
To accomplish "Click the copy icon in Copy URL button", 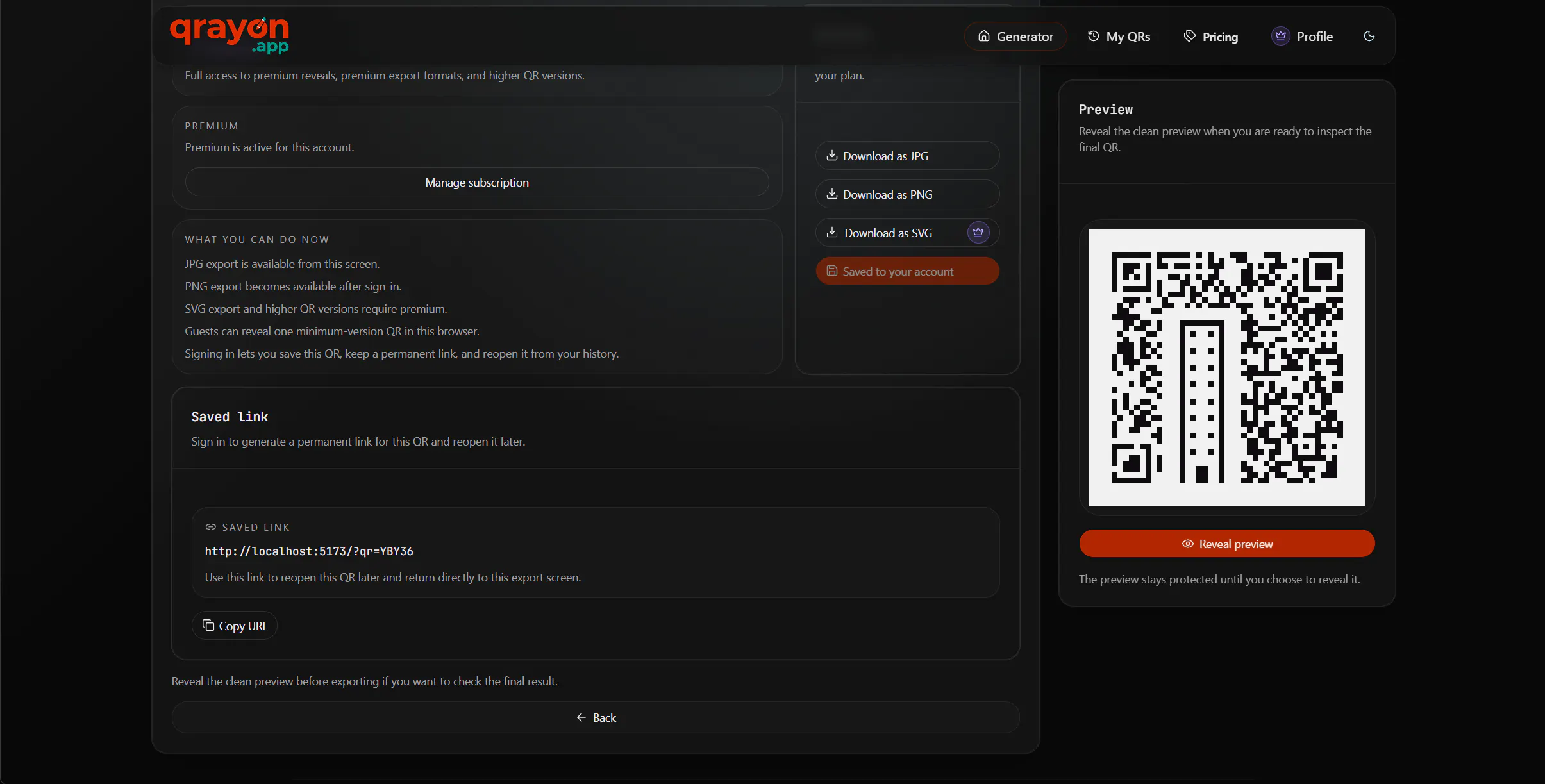I will click(x=208, y=626).
